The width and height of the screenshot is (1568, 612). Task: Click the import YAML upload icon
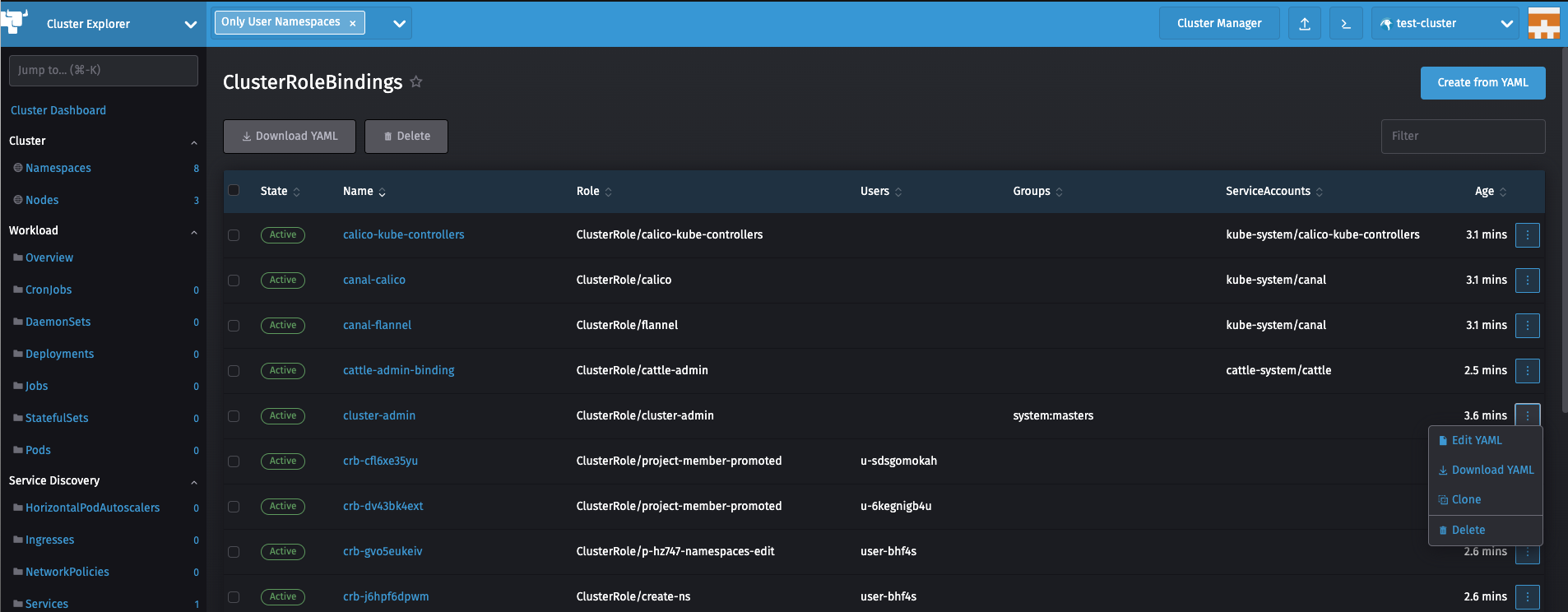1305,24
